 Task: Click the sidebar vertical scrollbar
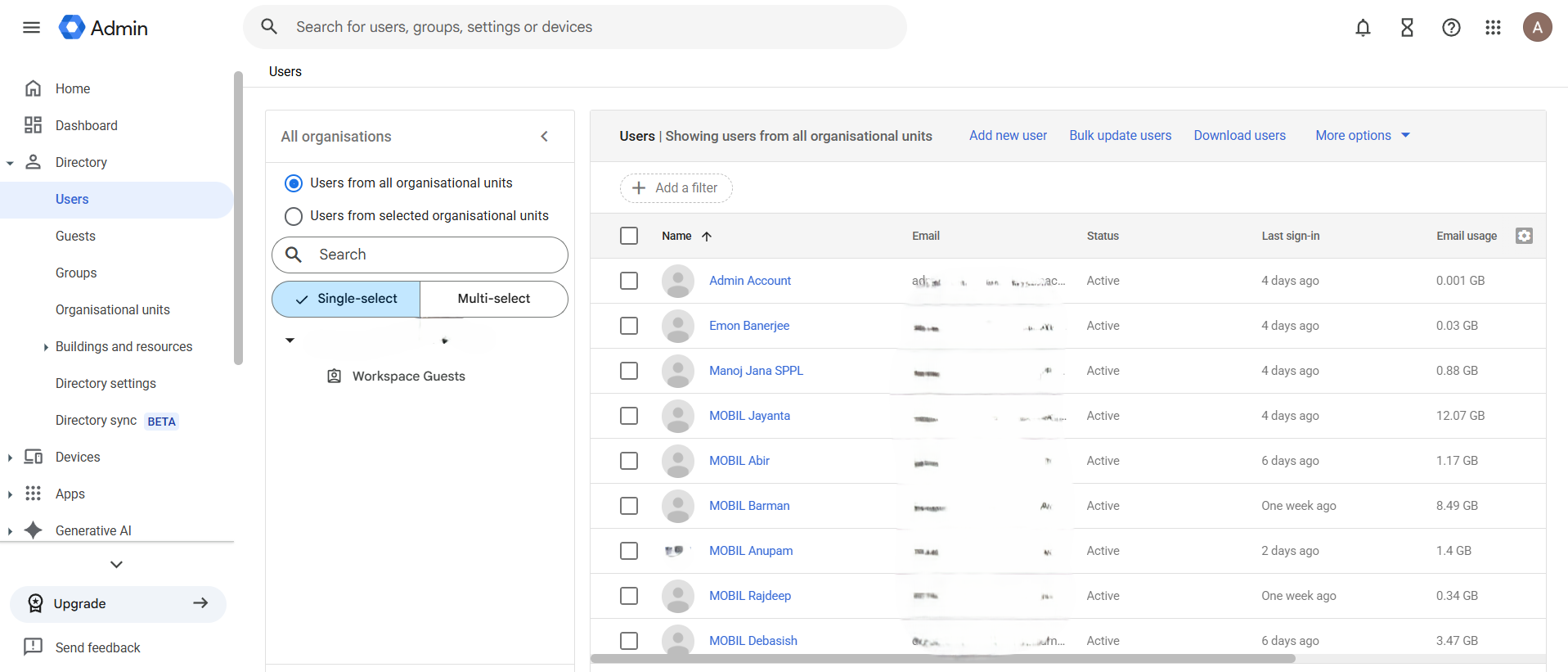click(x=238, y=218)
